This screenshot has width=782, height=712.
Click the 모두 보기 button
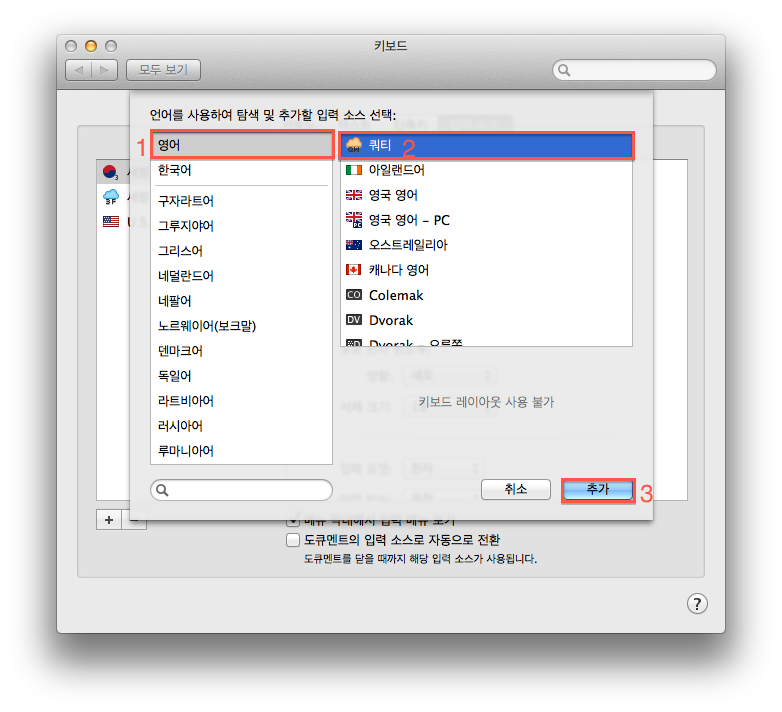click(x=163, y=70)
